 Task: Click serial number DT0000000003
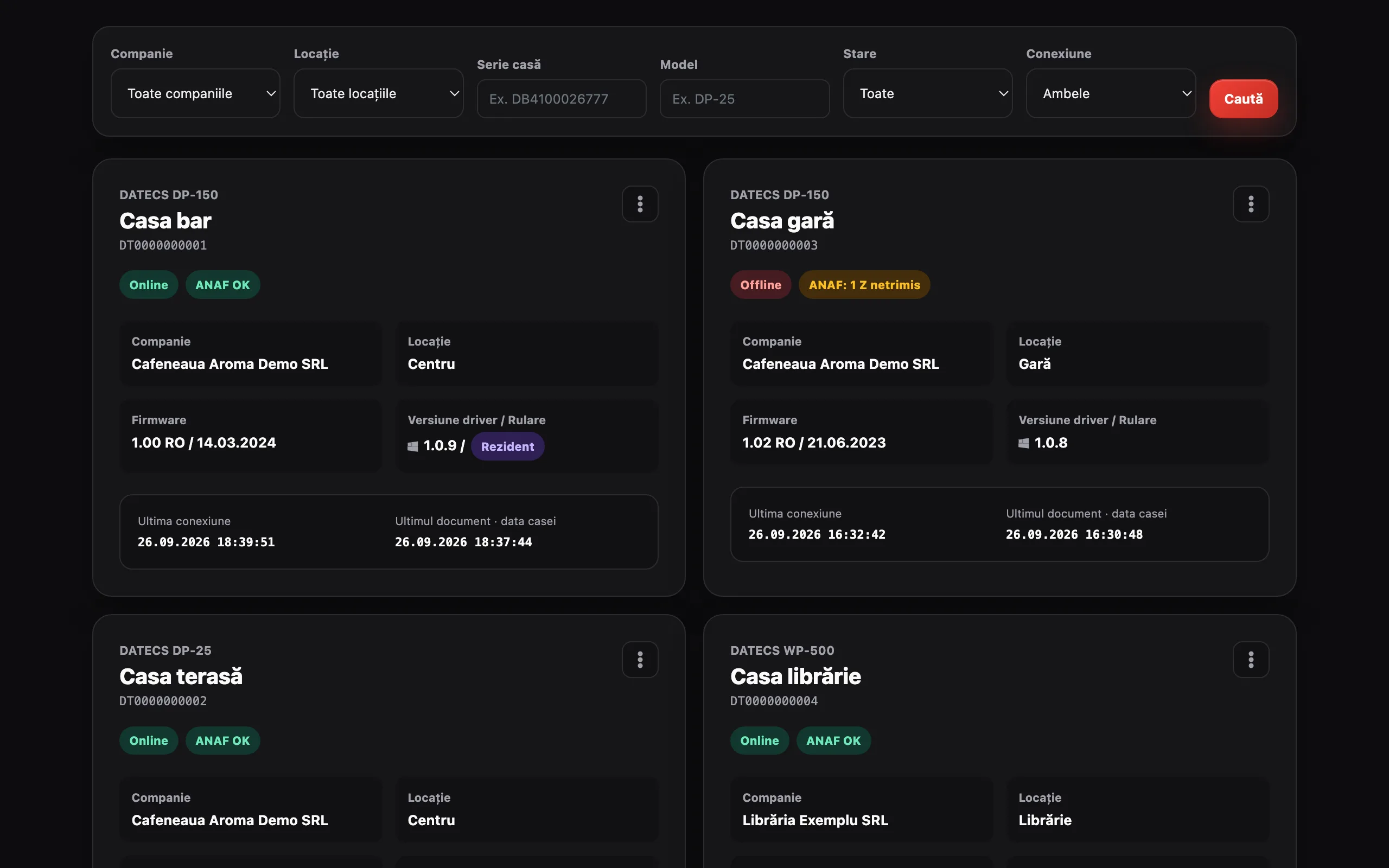point(774,245)
